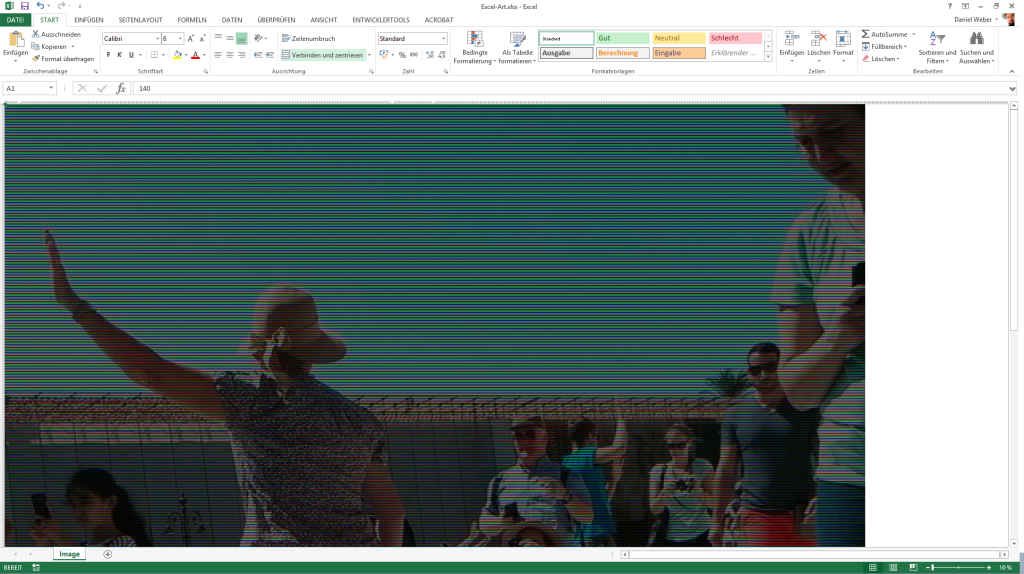1024x574 pixels.
Task: Toggle underline formatting (U)
Action: click(x=131, y=55)
